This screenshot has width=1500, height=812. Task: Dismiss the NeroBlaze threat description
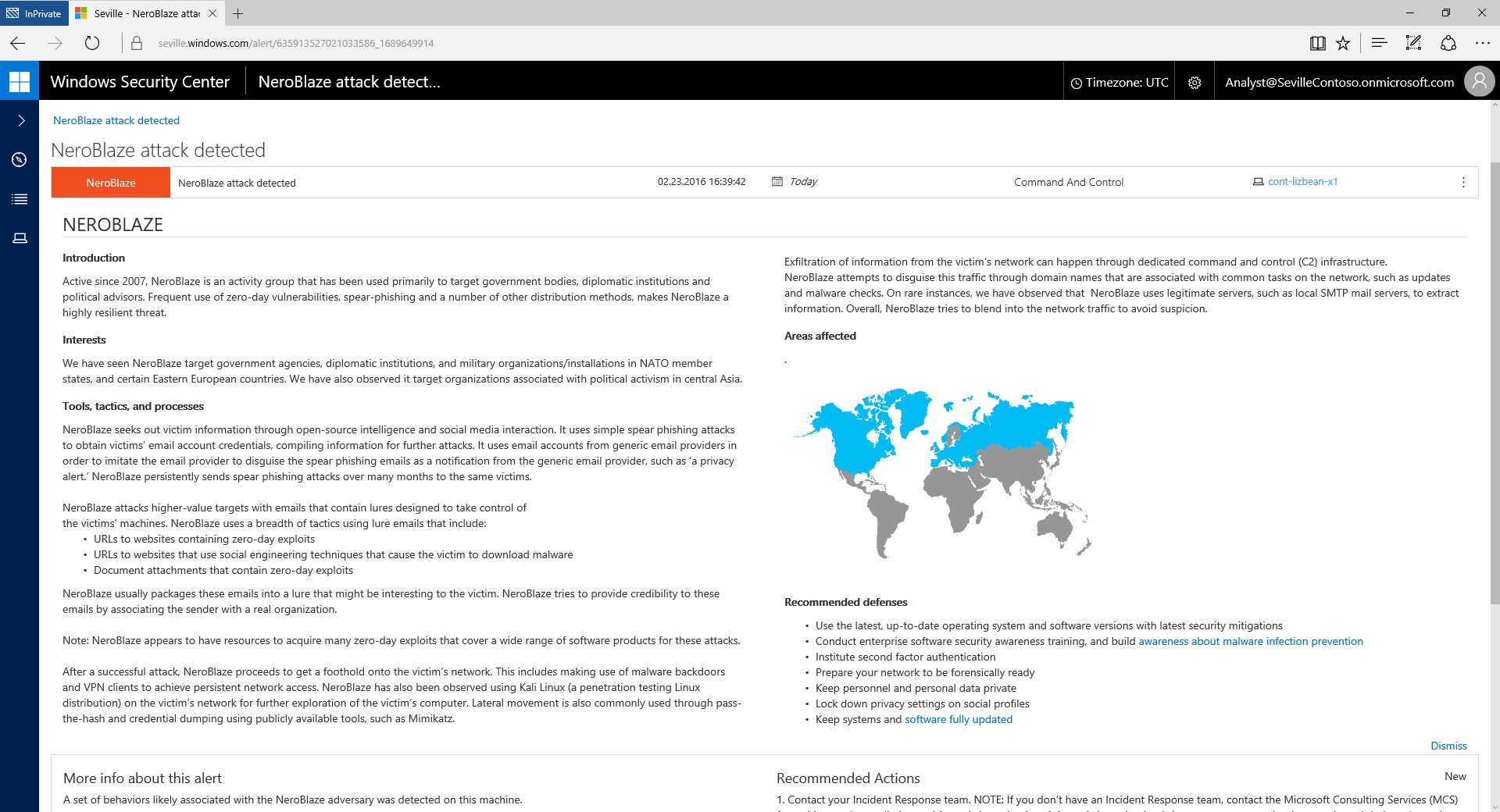coord(1448,746)
